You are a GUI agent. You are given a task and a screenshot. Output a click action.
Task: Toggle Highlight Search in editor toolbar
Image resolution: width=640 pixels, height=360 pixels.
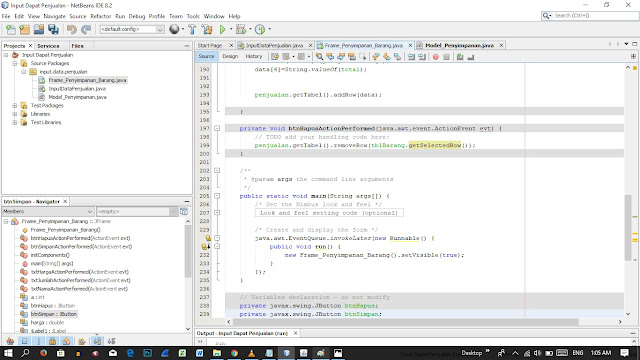[351, 57]
